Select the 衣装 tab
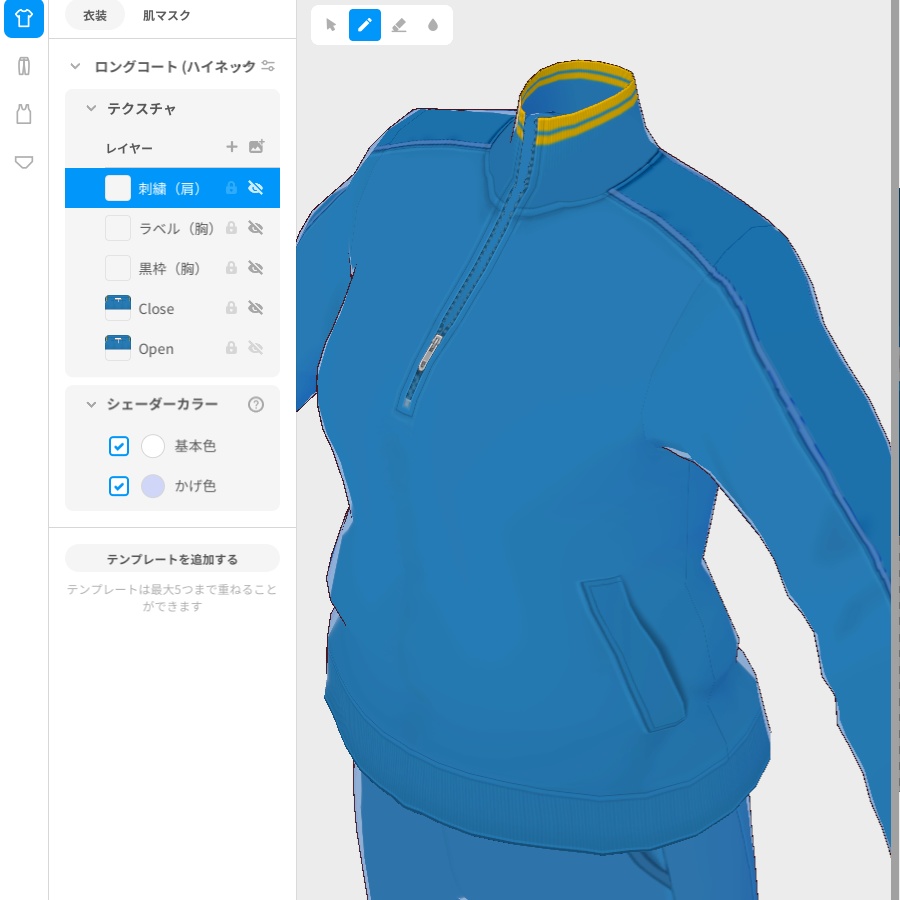This screenshot has width=900, height=900. pyautogui.click(x=94, y=16)
